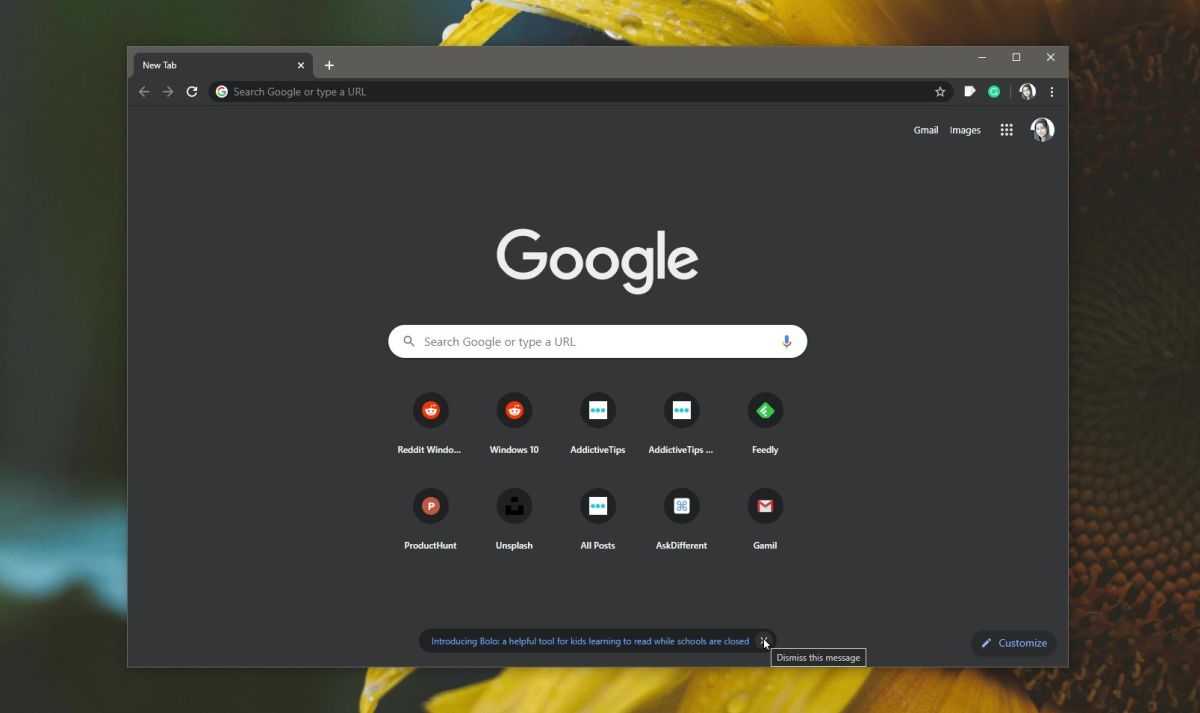Open the AskDifferent shortcut
1200x713 pixels.
[x=681, y=506]
